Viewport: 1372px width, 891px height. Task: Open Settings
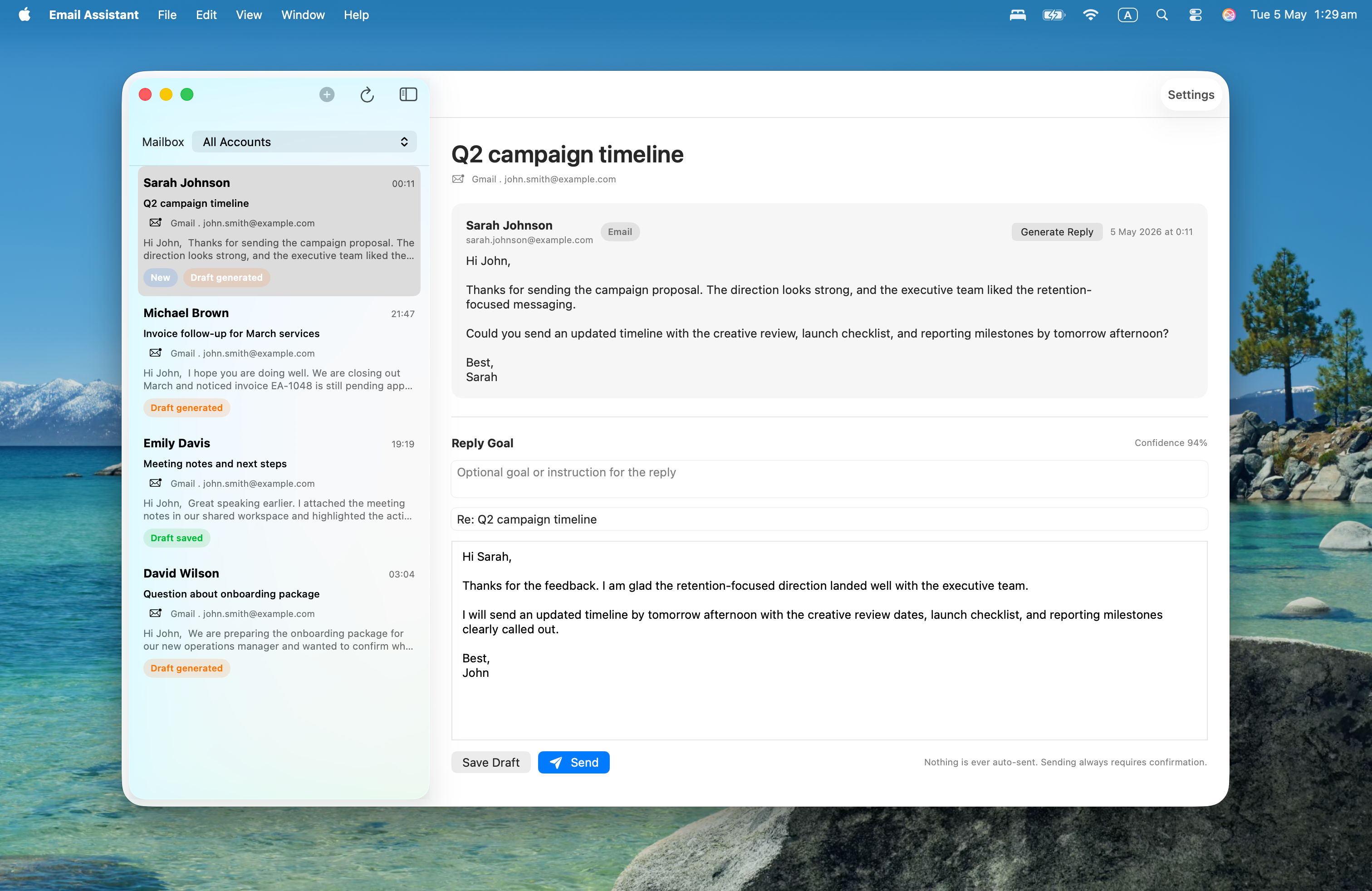pyautogui.click(x=1191, y=94)
